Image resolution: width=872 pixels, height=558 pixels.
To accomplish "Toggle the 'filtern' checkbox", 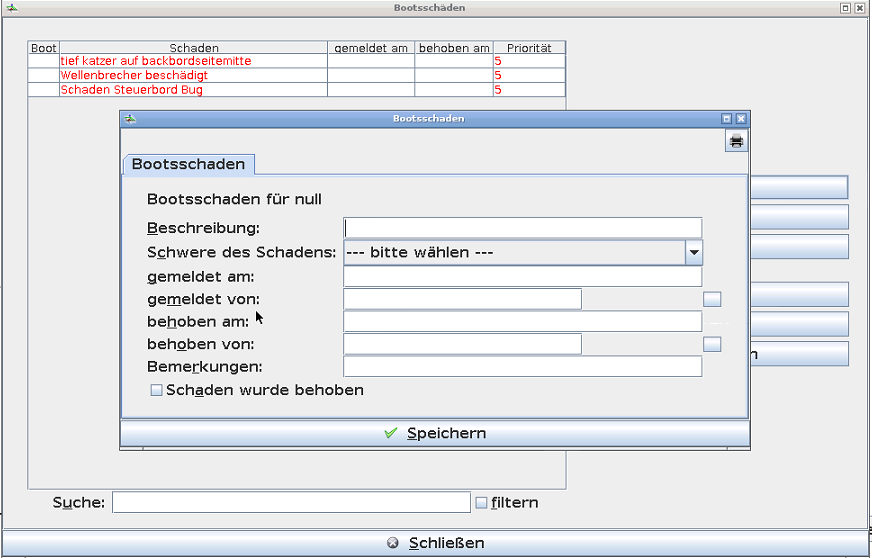I will 481,503.
